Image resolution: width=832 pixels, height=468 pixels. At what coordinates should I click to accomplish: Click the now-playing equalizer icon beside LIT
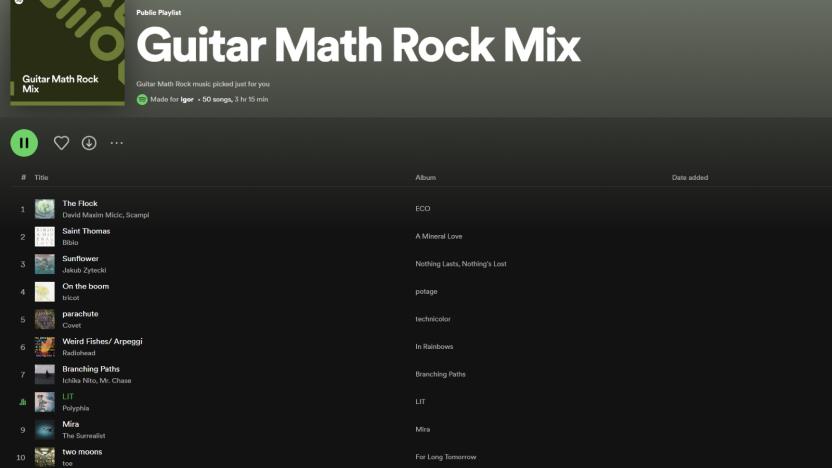click(x=23, y=402)
